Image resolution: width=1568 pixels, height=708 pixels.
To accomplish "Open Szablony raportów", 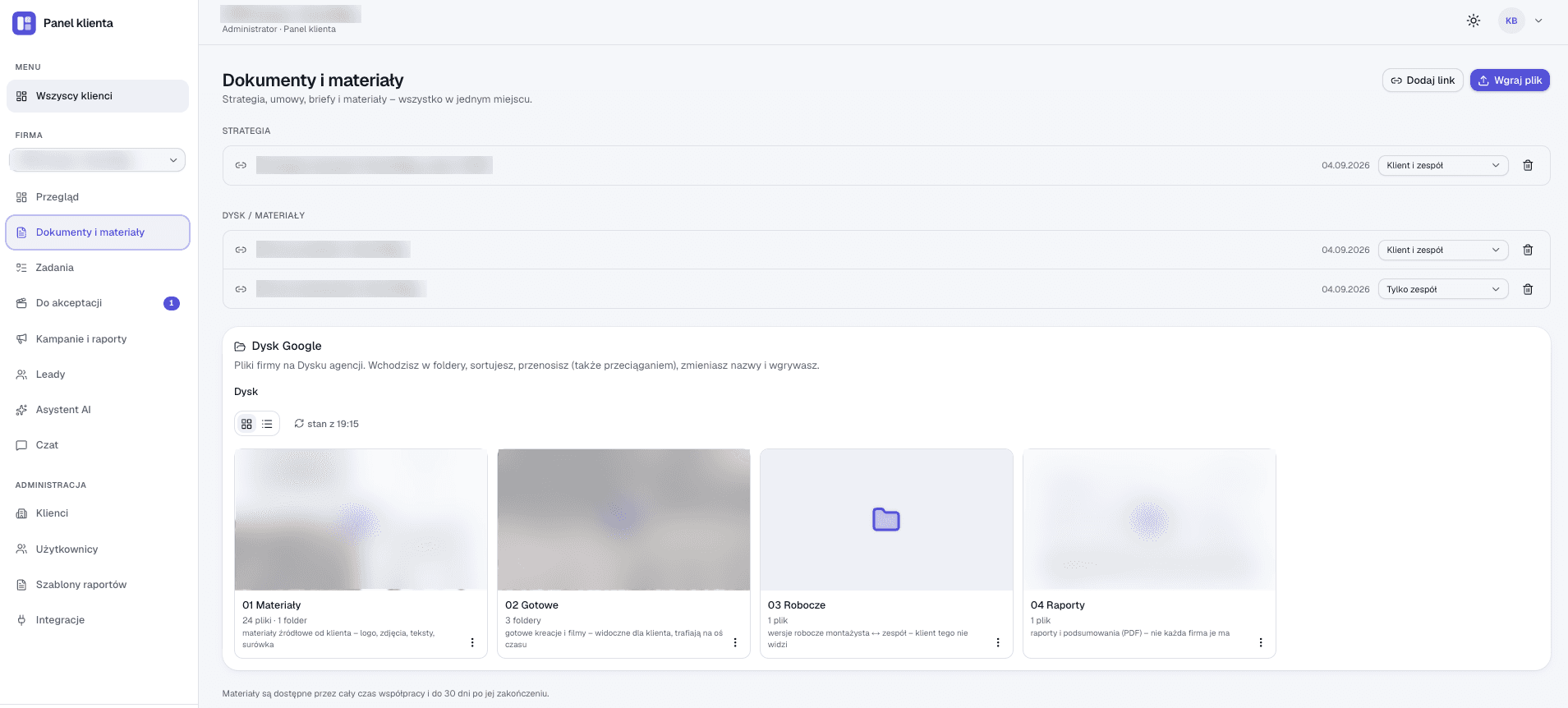I will tap(98, 585).
